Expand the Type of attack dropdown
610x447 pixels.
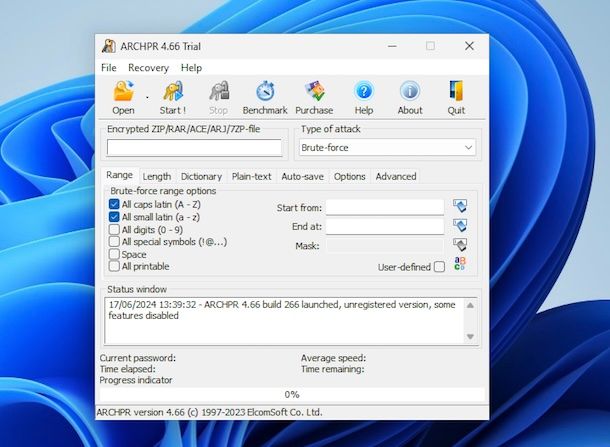tap(468, 148)
